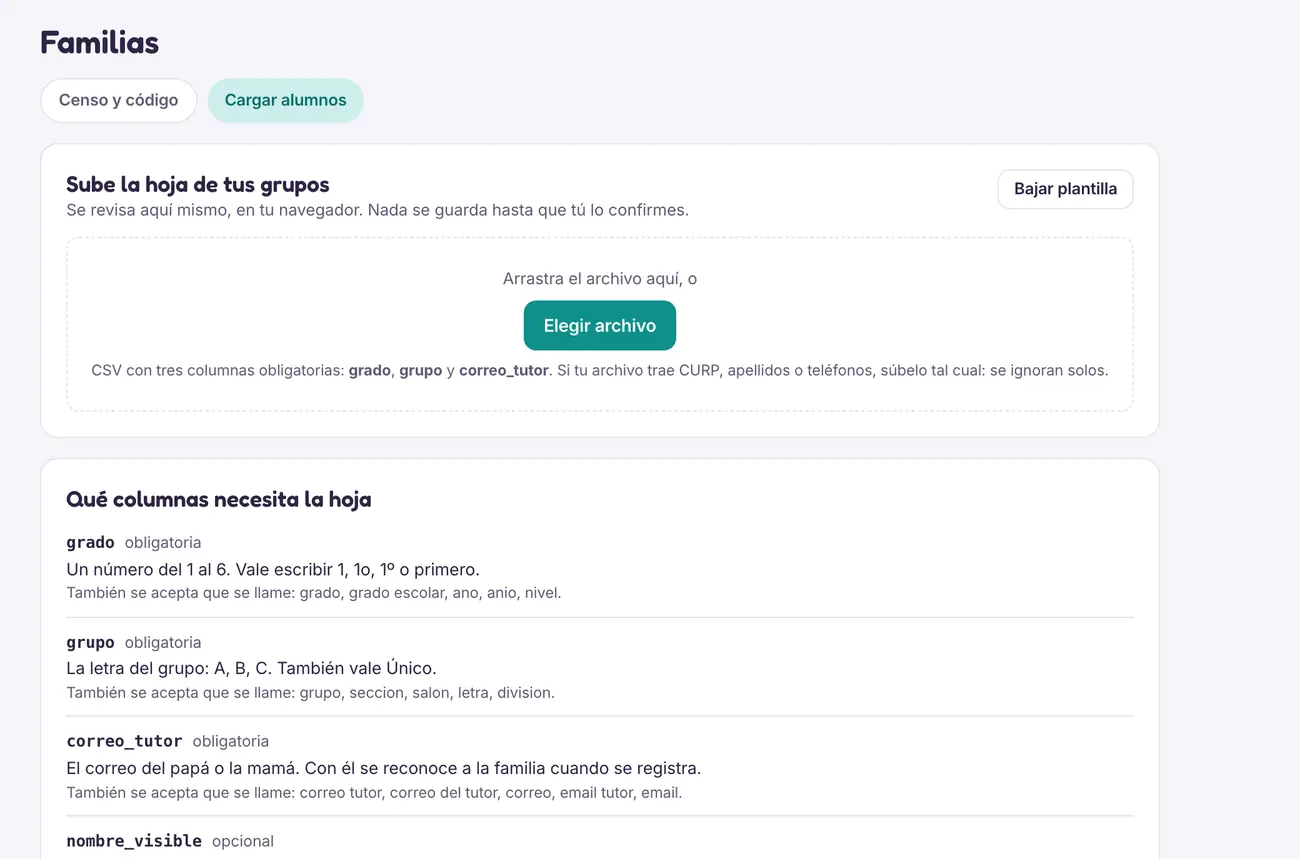This screenshot has height=859, width=1300.
Task: Select the Cargar alumnos tab
Action: point(285,100)
